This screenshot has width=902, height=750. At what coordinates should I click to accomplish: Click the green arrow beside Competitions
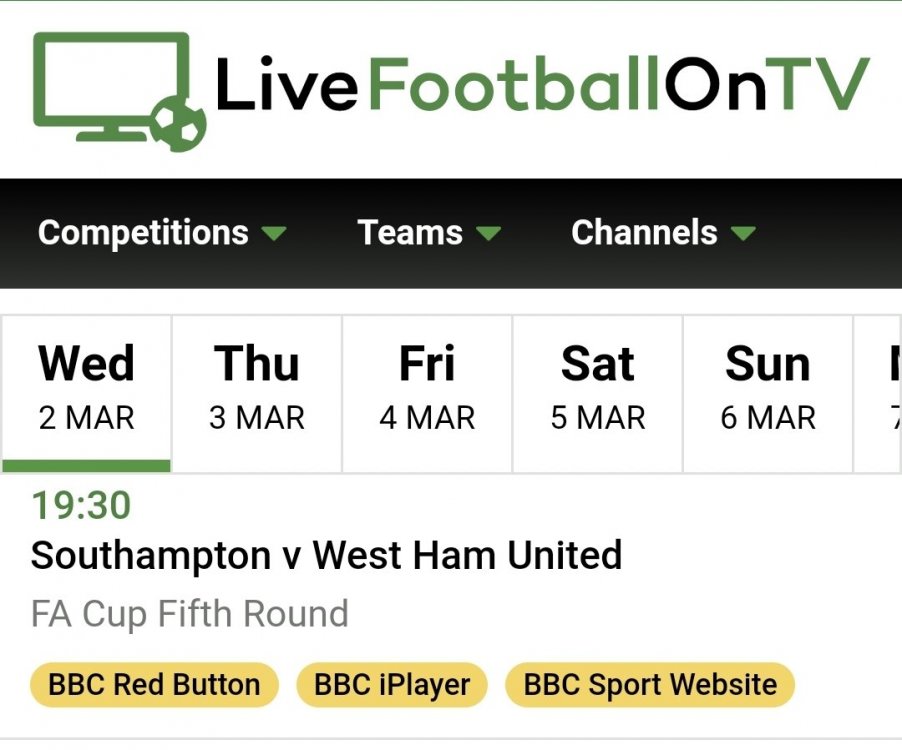pyautogui.click(x=273, y=234)
